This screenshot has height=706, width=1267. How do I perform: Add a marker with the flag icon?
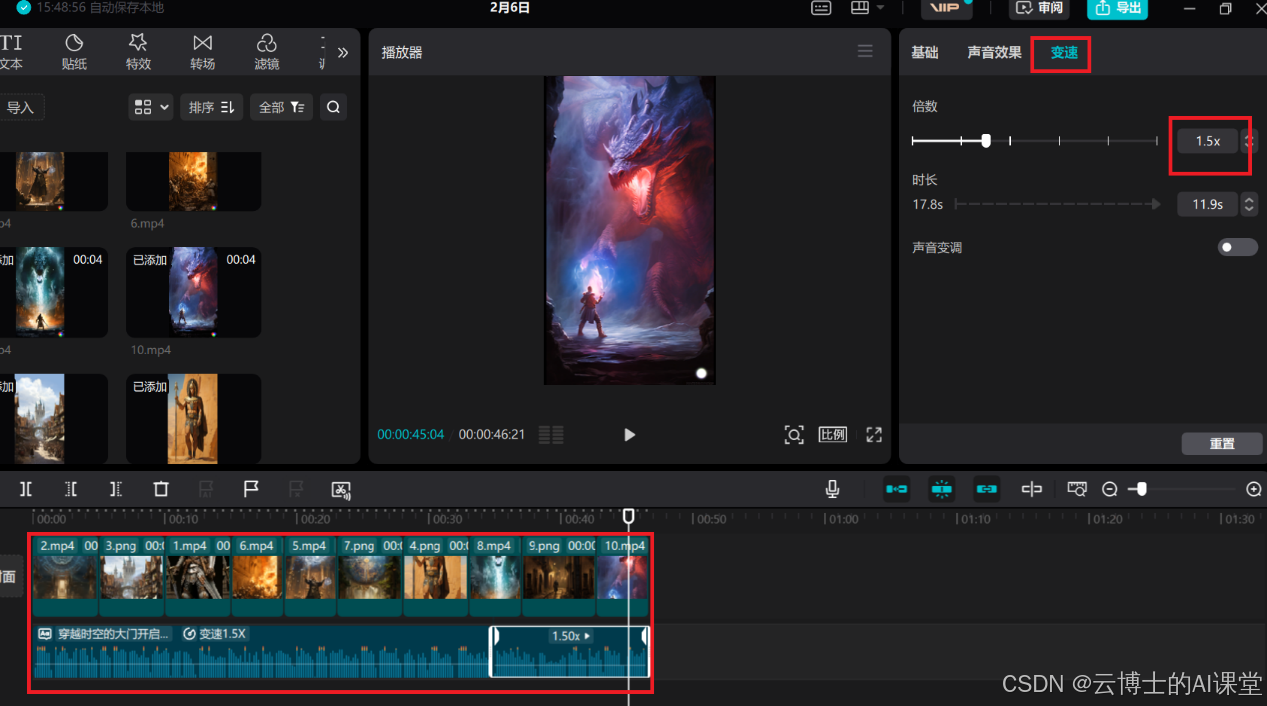click(251, 489)
